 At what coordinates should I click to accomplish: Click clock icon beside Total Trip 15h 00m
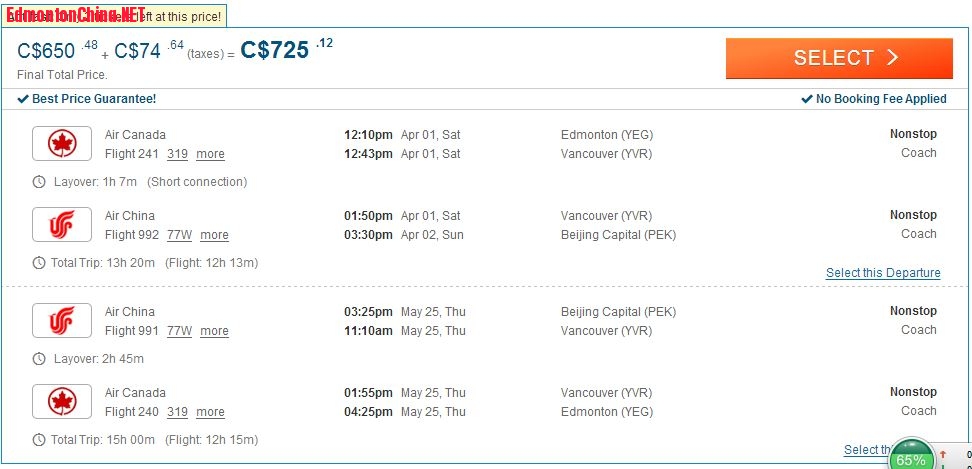(39, 440)
